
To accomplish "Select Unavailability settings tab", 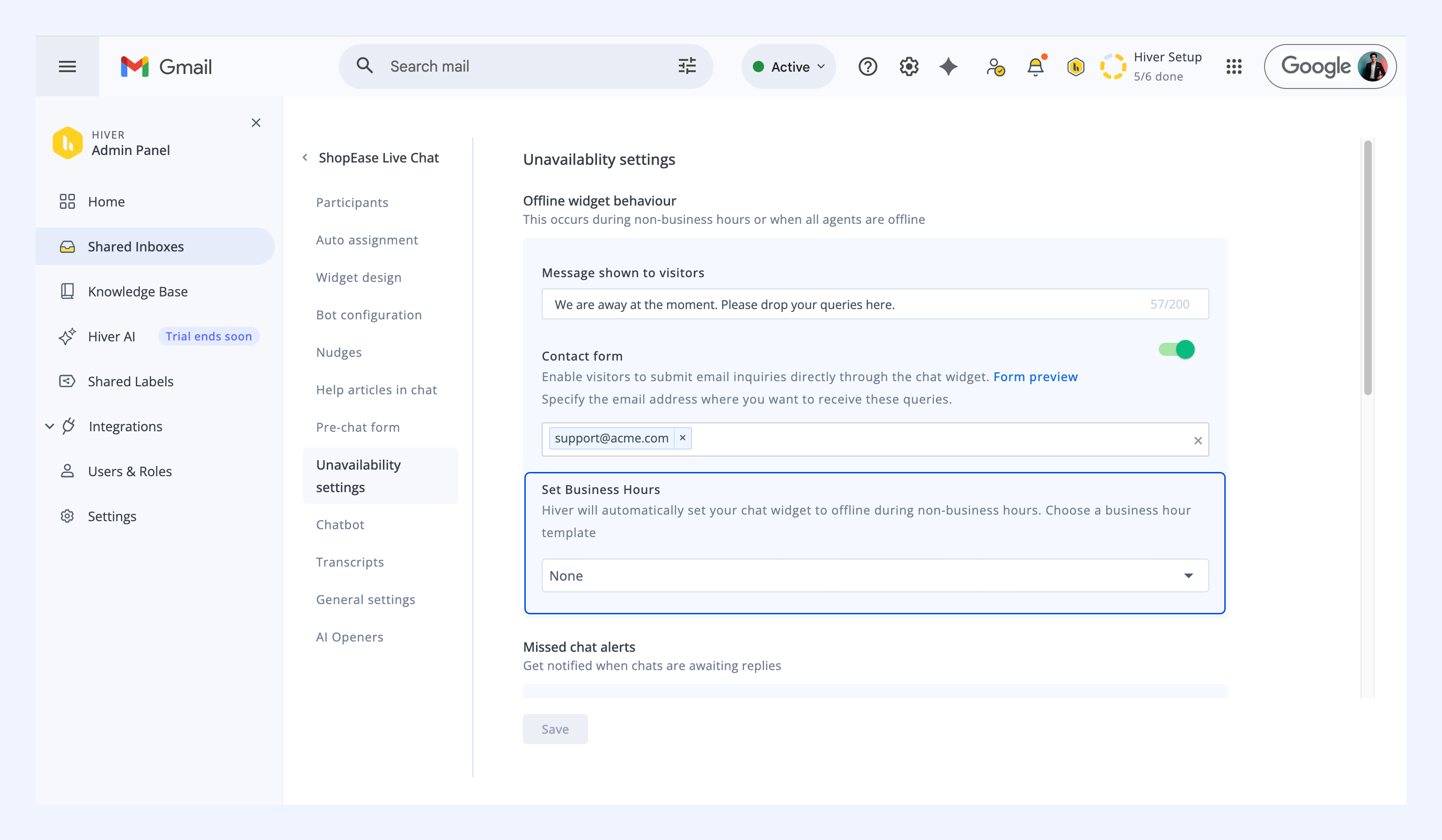I will point(381,476).
